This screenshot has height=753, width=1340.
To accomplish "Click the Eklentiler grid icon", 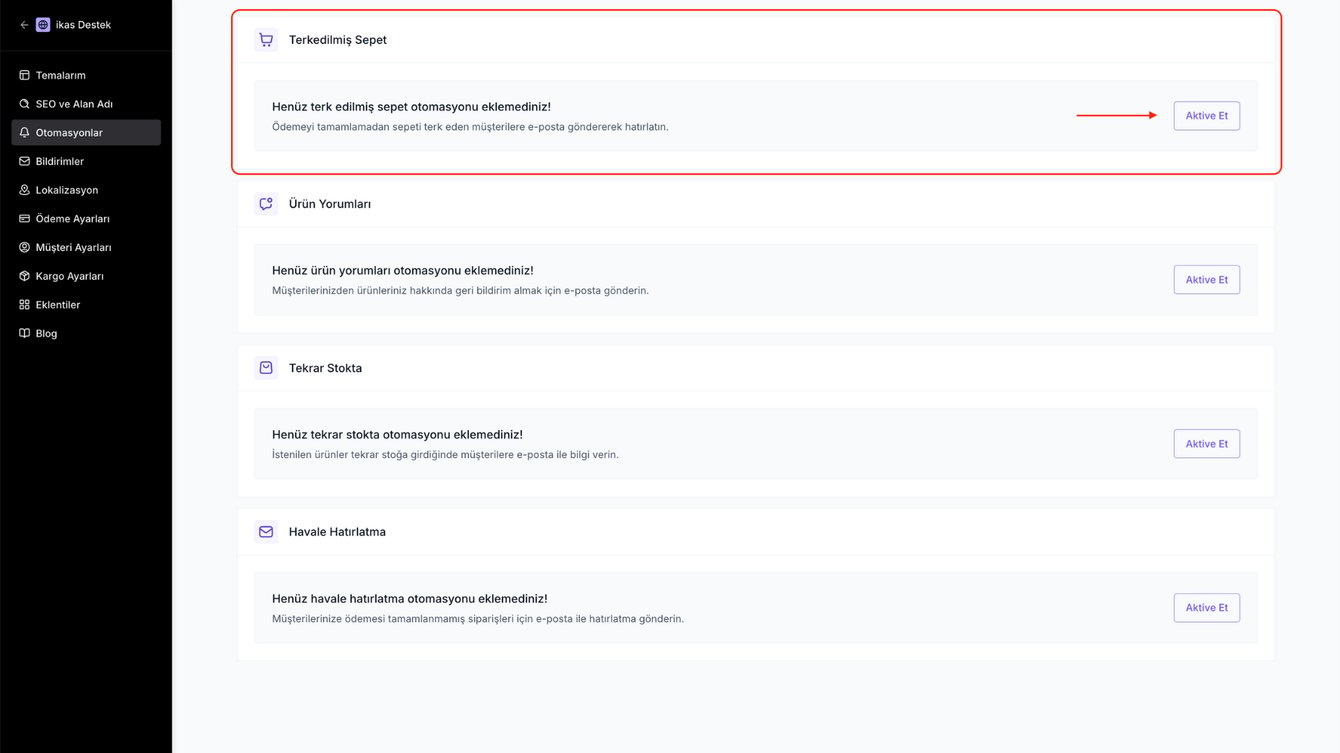I will tap(25, 305).
